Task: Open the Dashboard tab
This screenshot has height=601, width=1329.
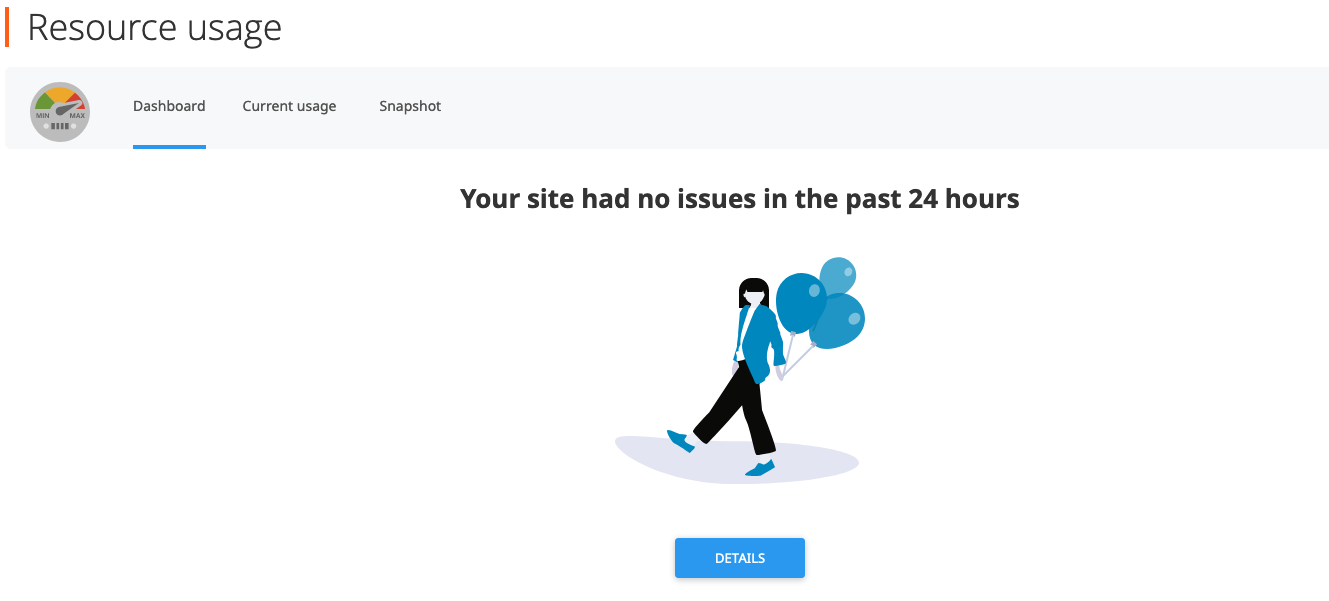Action: pyautogui.click(x=169, y=106)
